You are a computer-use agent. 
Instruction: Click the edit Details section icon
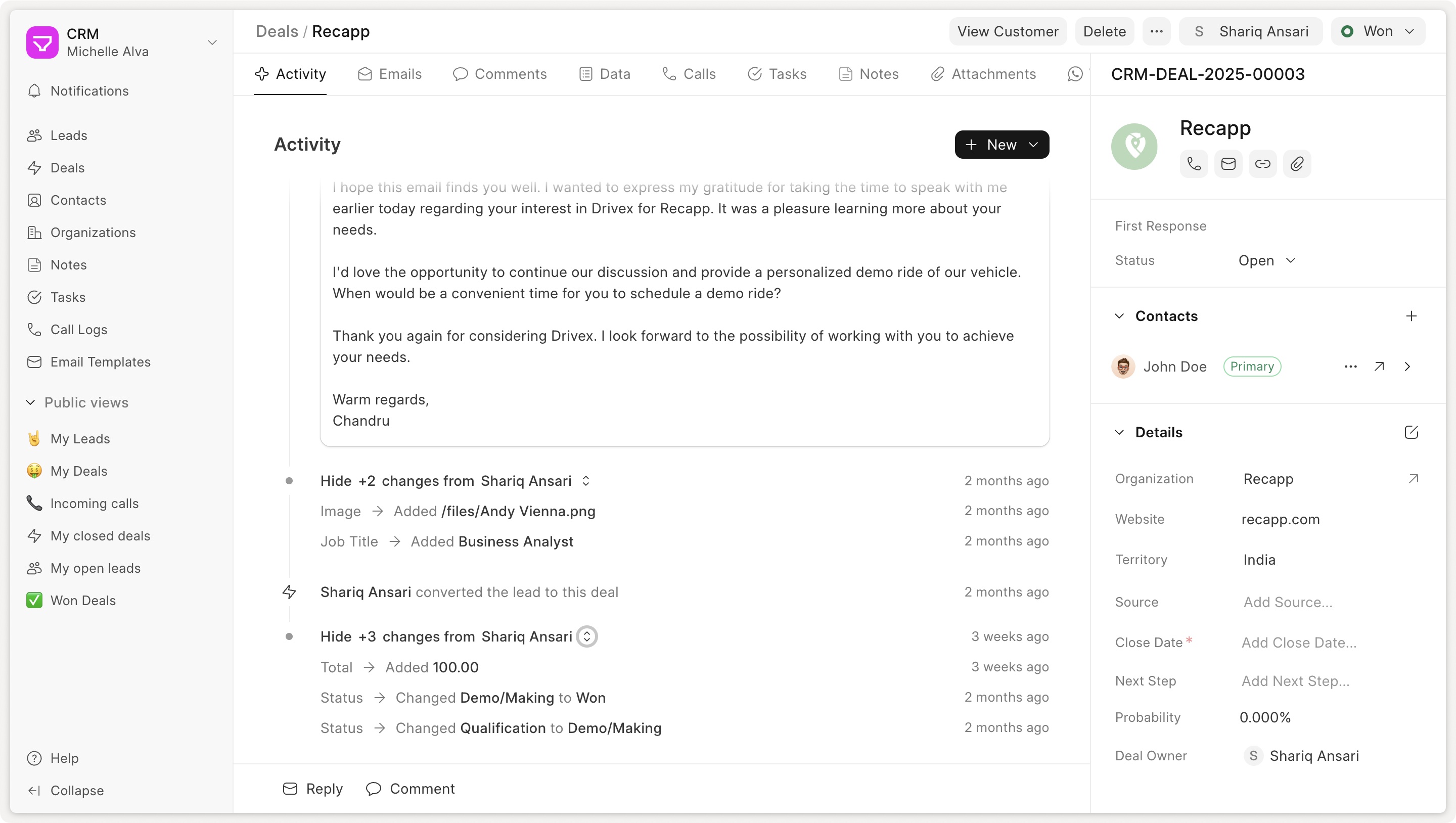[1412, 432]
